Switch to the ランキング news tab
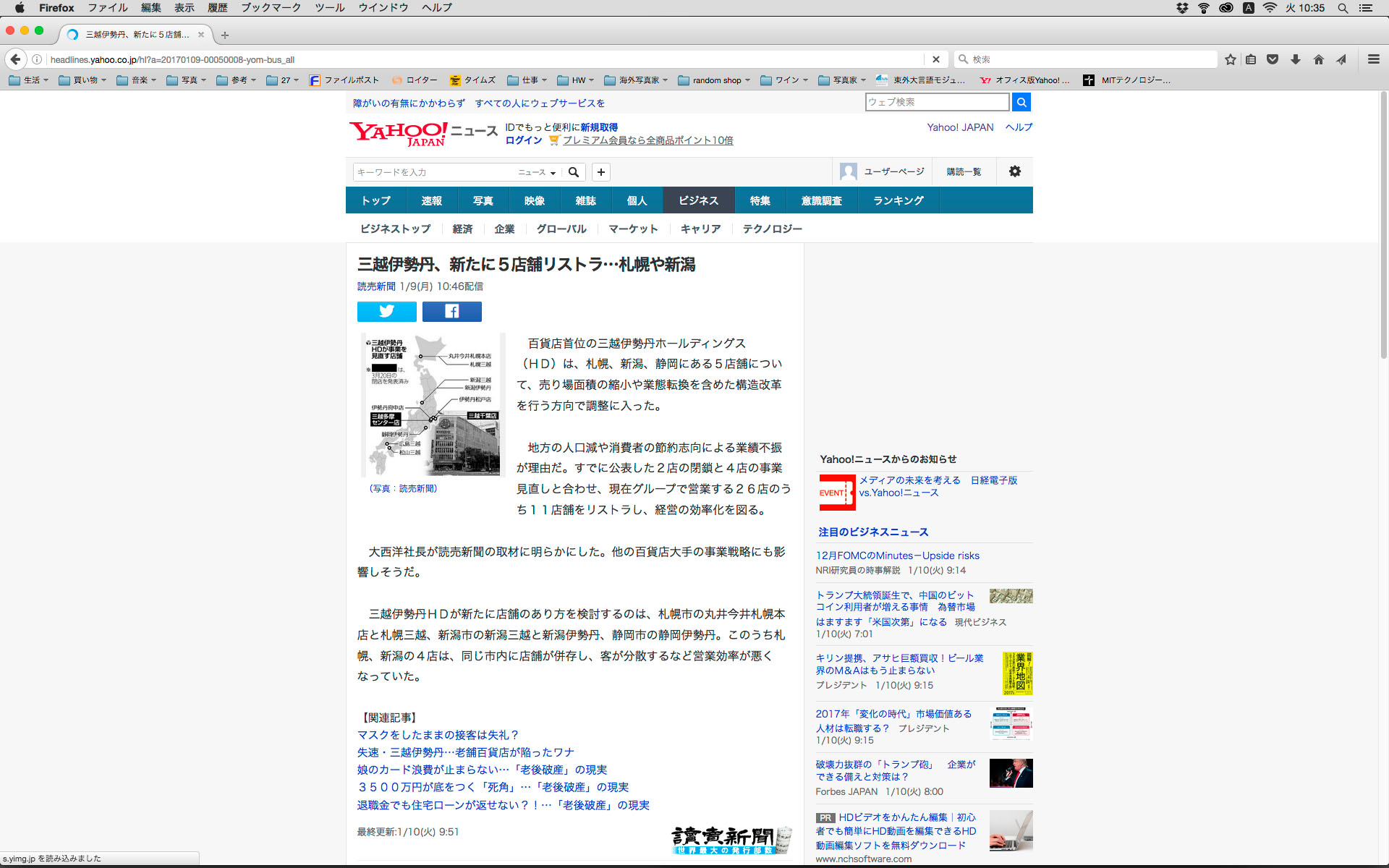Screen dimensions: 1389x868 (x=898, y=200)
